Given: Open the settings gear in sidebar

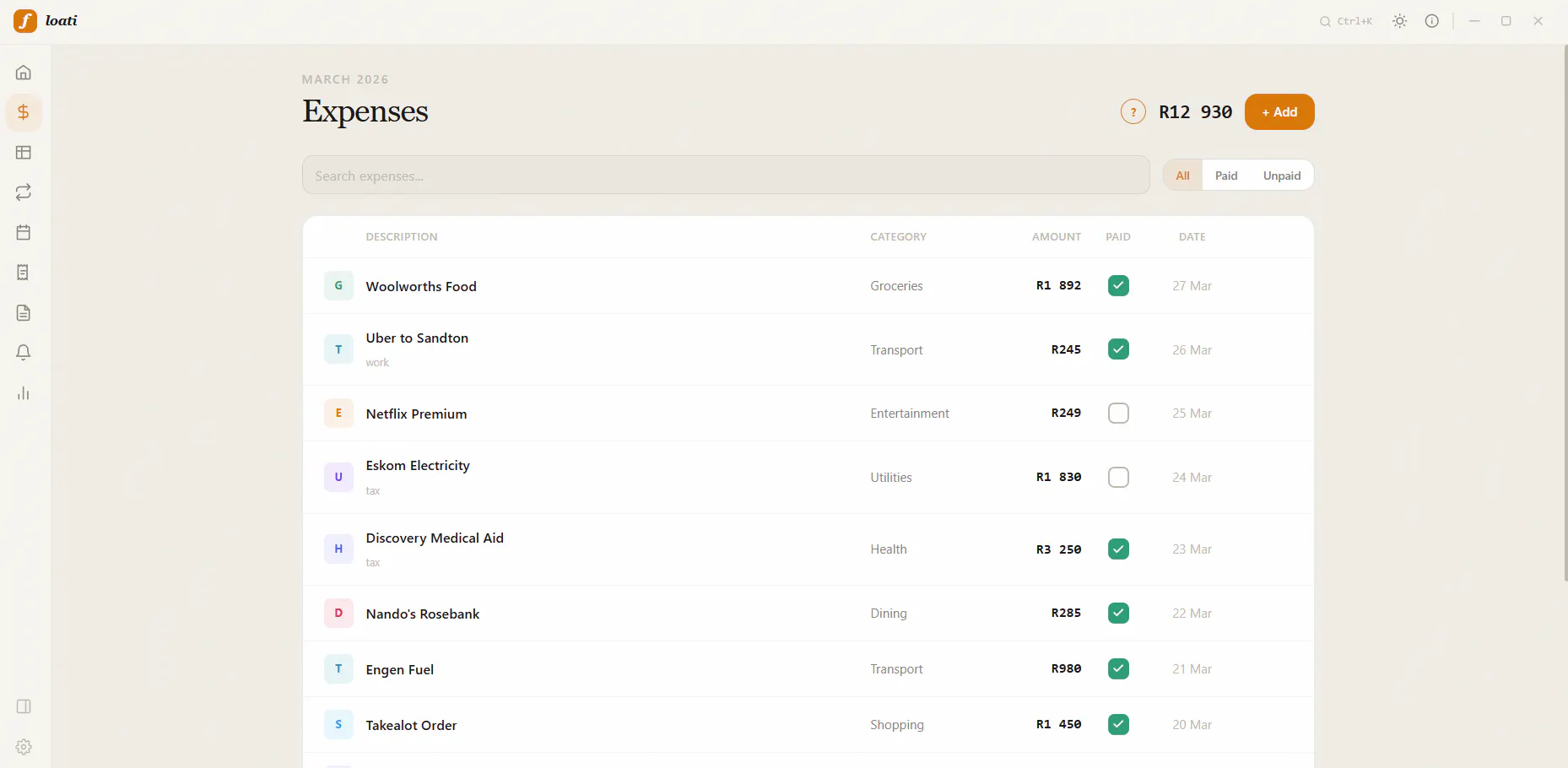Looking at the screenshot, I should click(24, 747).
